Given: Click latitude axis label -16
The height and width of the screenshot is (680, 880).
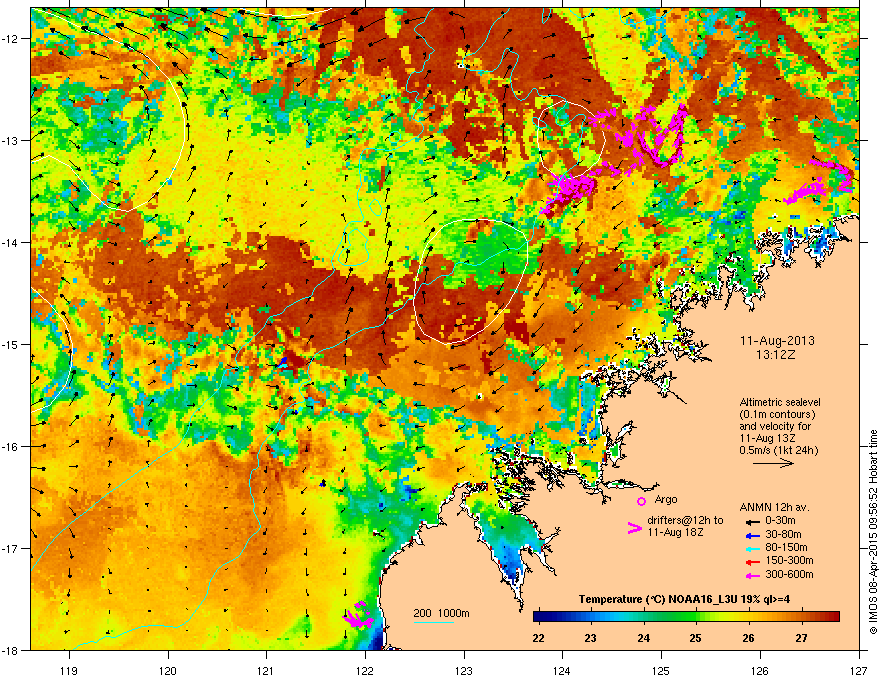Looking at the screenshot, I should tap(12, 447).
